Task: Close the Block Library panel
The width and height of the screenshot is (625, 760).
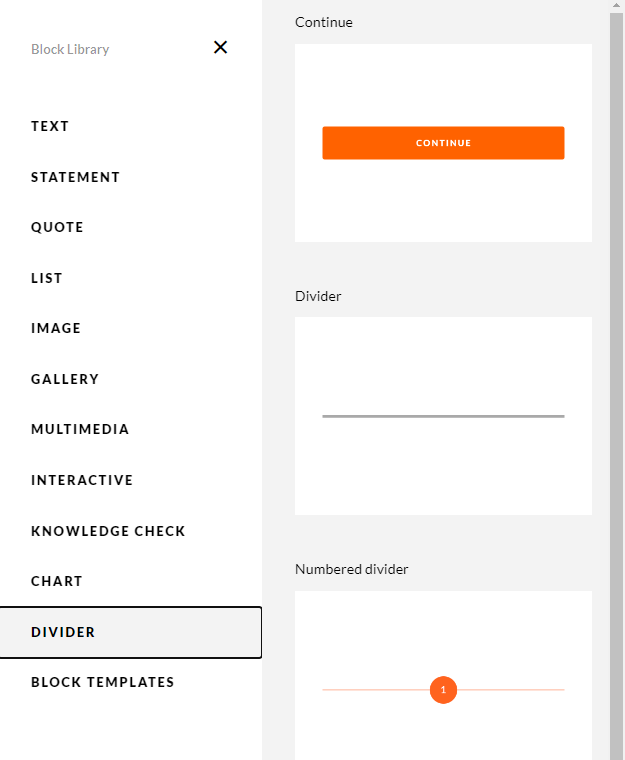Action: [x=220, y=47]
